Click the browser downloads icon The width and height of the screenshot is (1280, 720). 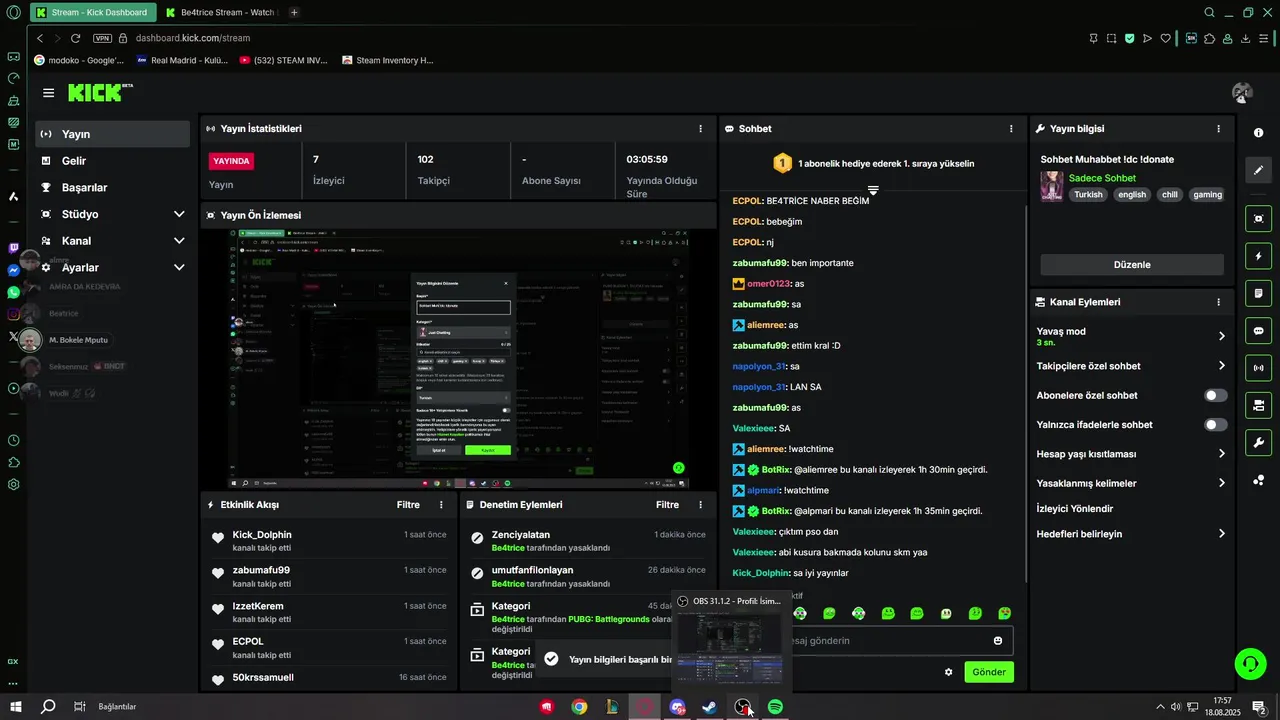coord(1246,38)
